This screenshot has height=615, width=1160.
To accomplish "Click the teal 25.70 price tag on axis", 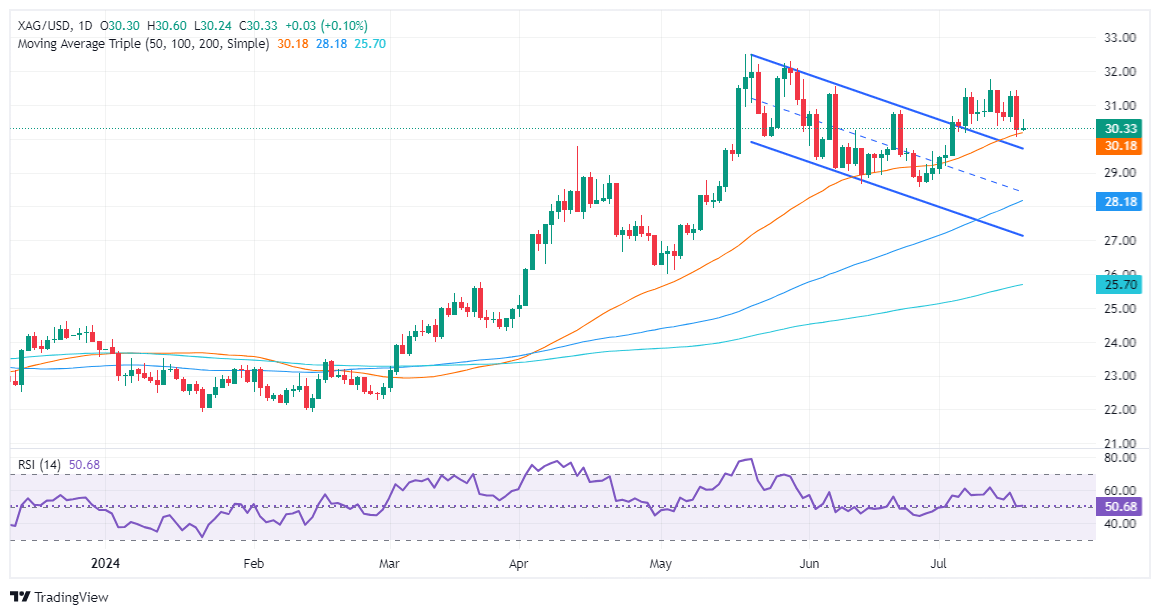I will point(1117,286).
